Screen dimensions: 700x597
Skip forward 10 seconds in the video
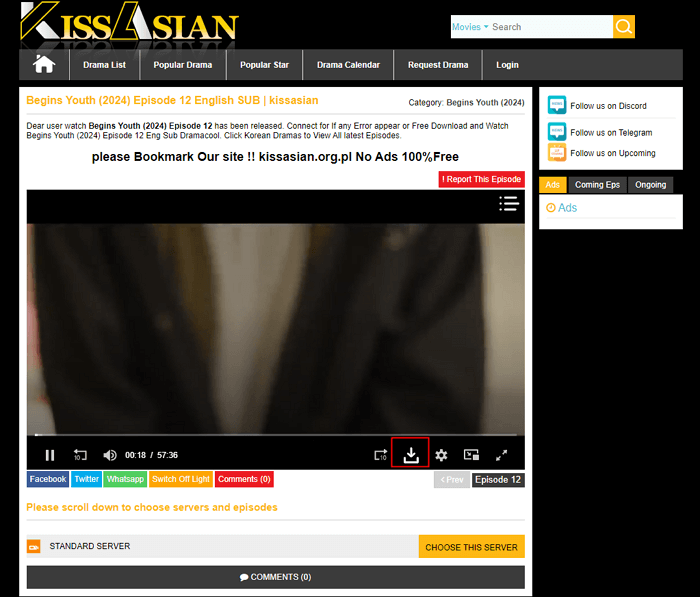coord(380,455)
